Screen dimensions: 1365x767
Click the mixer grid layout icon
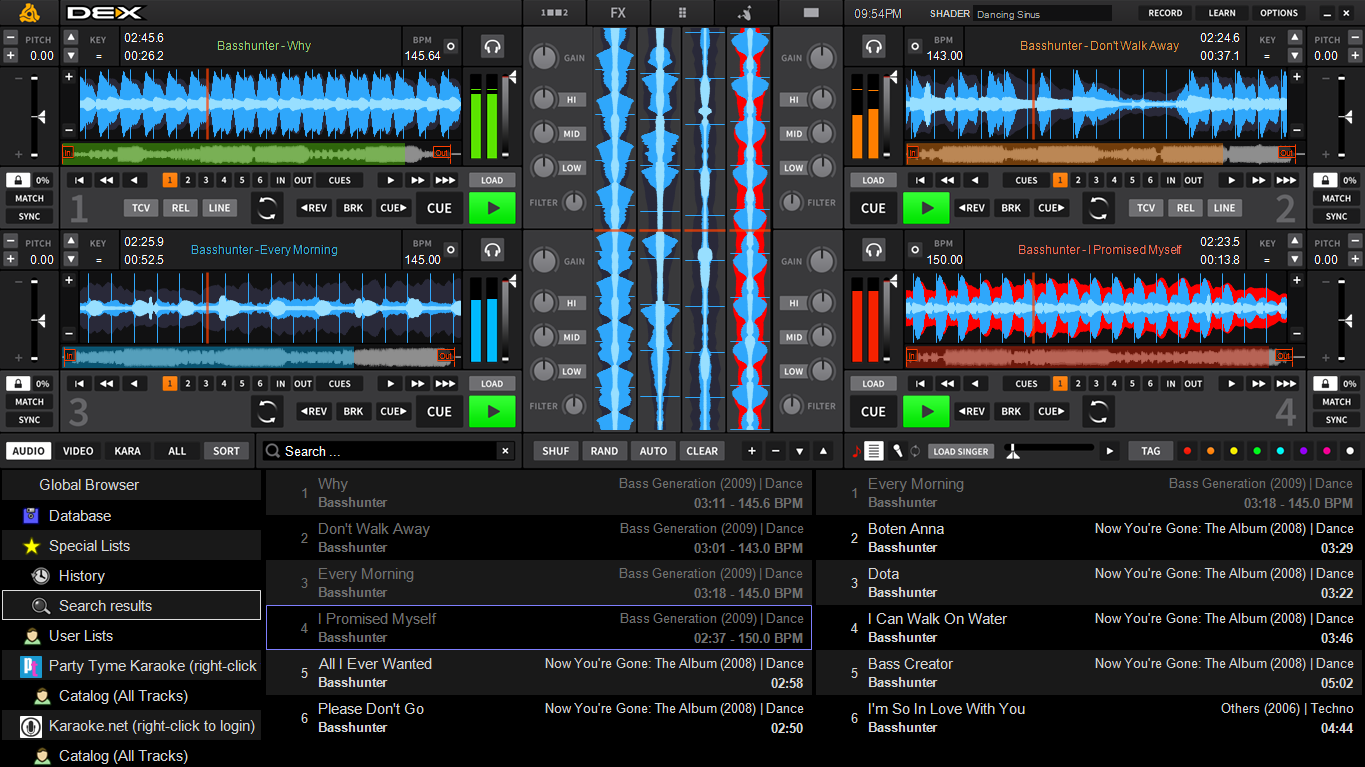pyautogui.click(x=683, y=13)
